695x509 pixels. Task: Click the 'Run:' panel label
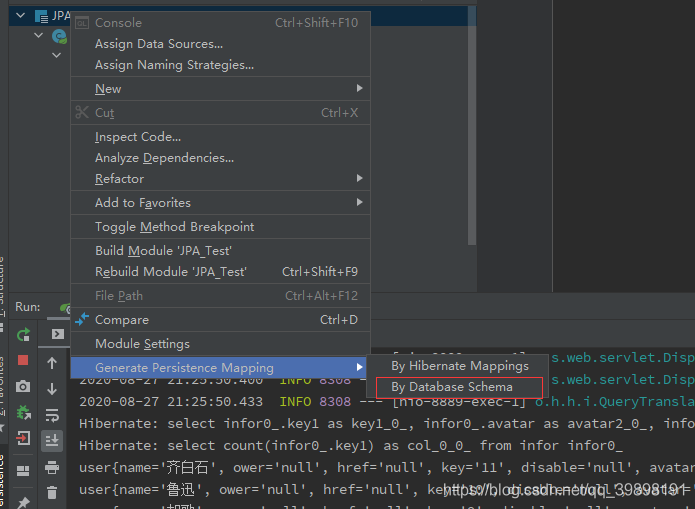tap(27, 307)
